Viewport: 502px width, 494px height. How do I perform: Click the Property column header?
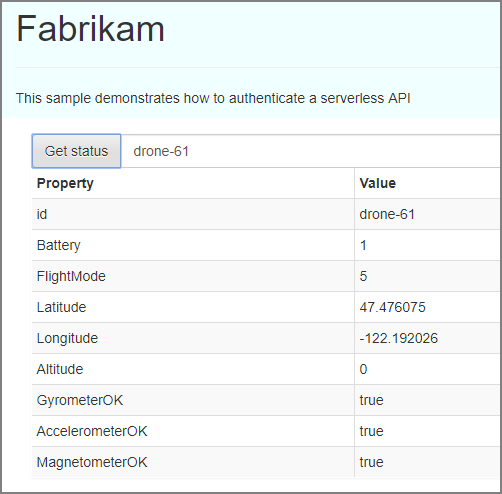[x=193, y=183]
